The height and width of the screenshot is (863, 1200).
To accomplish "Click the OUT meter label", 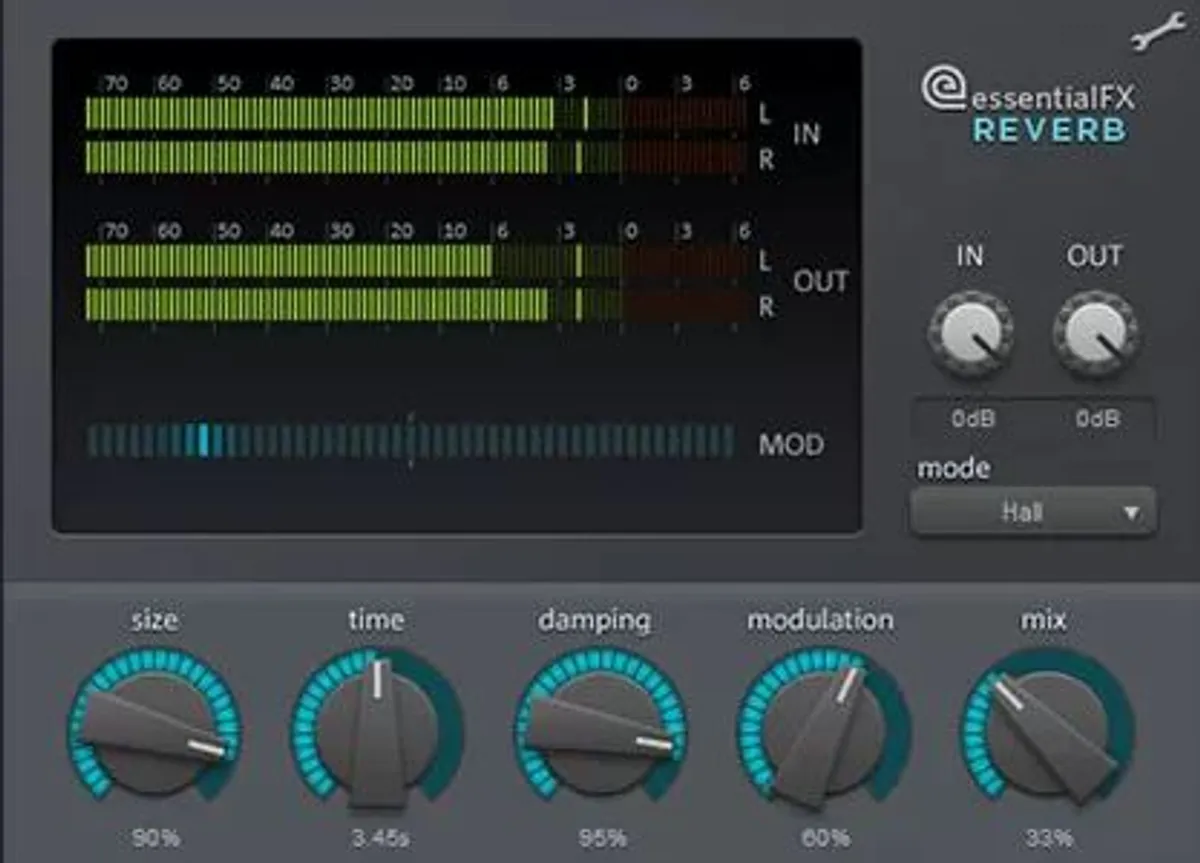I will point(822,281).
